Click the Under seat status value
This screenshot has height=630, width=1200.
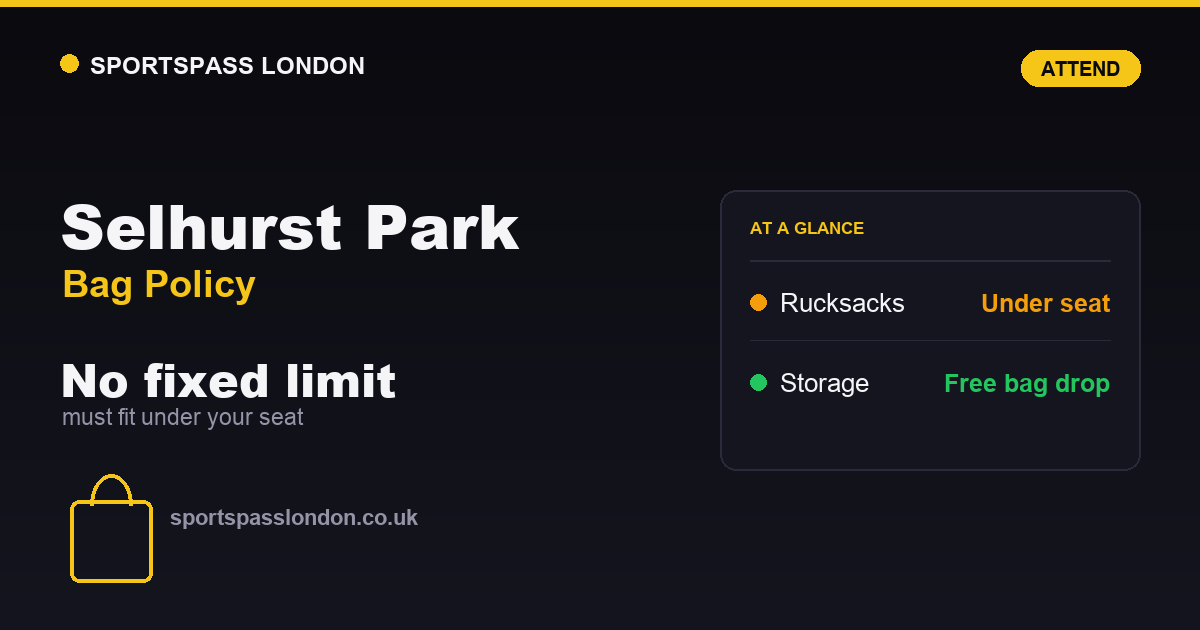(x=1046, y=303)
